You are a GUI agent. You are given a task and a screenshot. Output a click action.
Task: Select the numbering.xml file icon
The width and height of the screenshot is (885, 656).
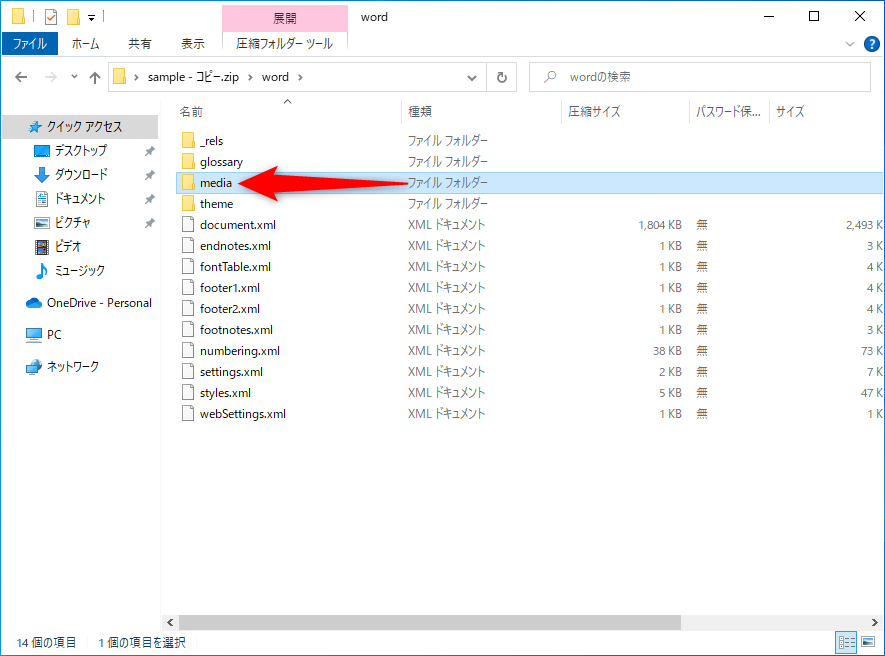188,351
